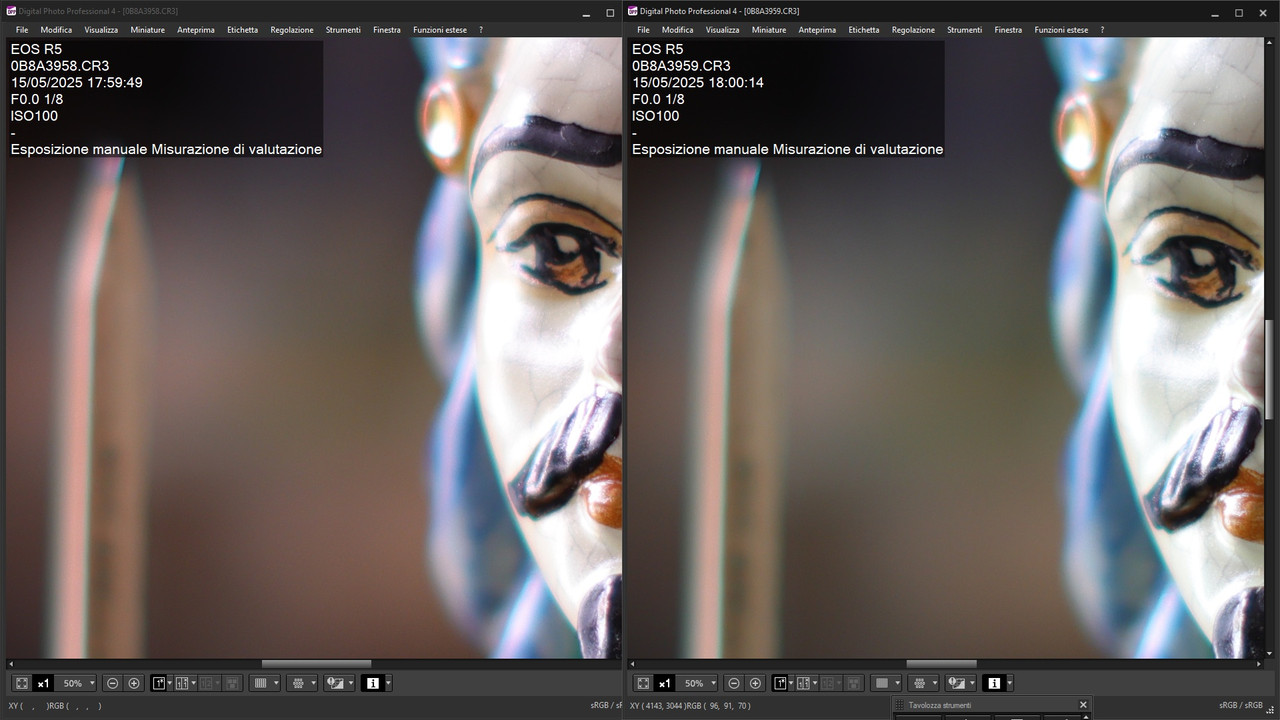Expand split-view options arrow in 0B8A3958.CR3 window
This screenshot has height=720, width=1280.
click(194, 683)
